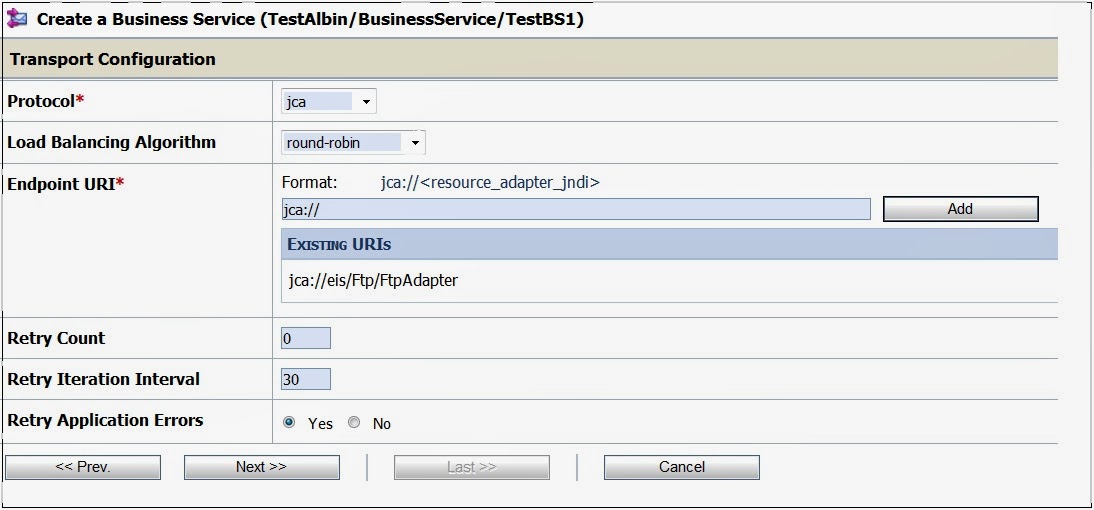Open the Protocol dropdown showing jca
1094x510 pixels.
[329, 102]
